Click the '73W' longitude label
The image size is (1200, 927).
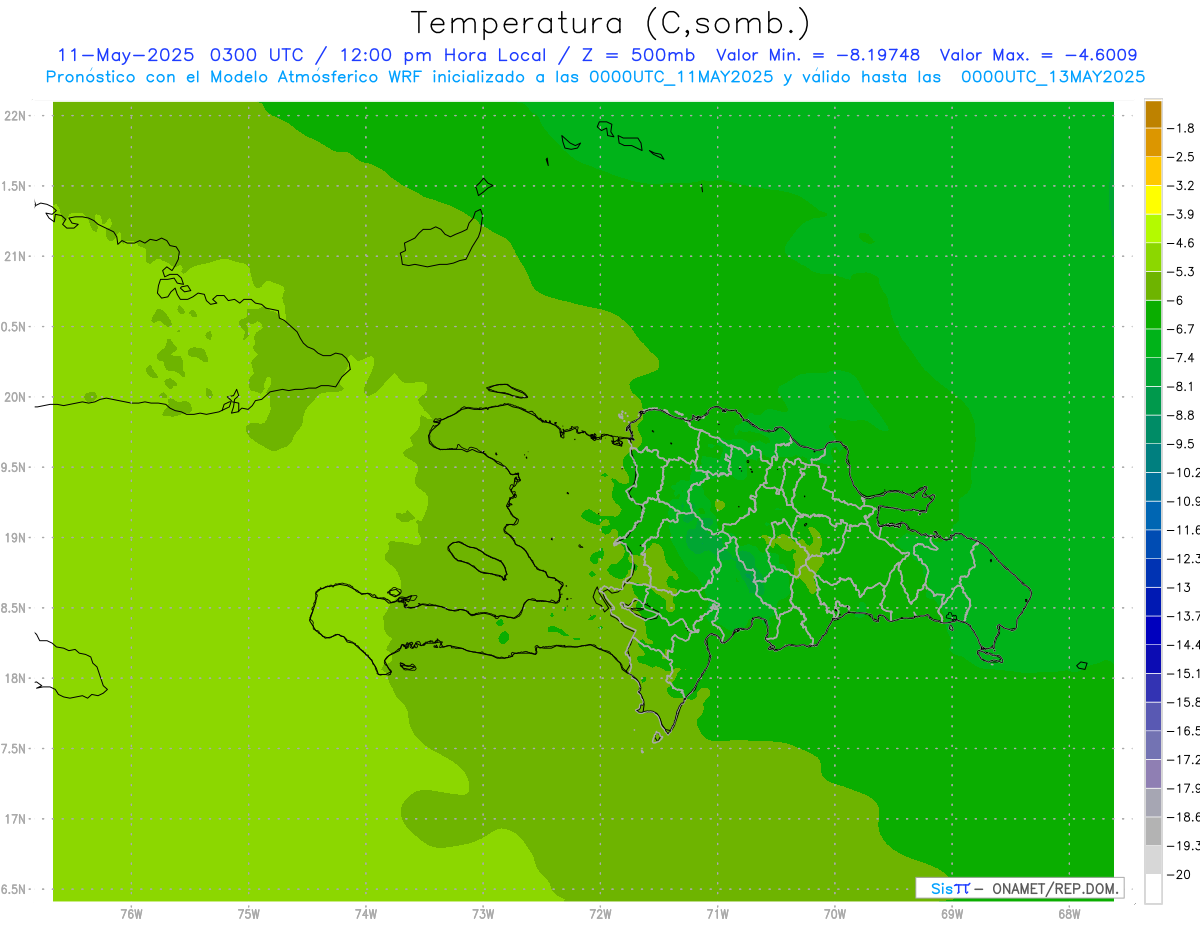[x=483, y=914]
